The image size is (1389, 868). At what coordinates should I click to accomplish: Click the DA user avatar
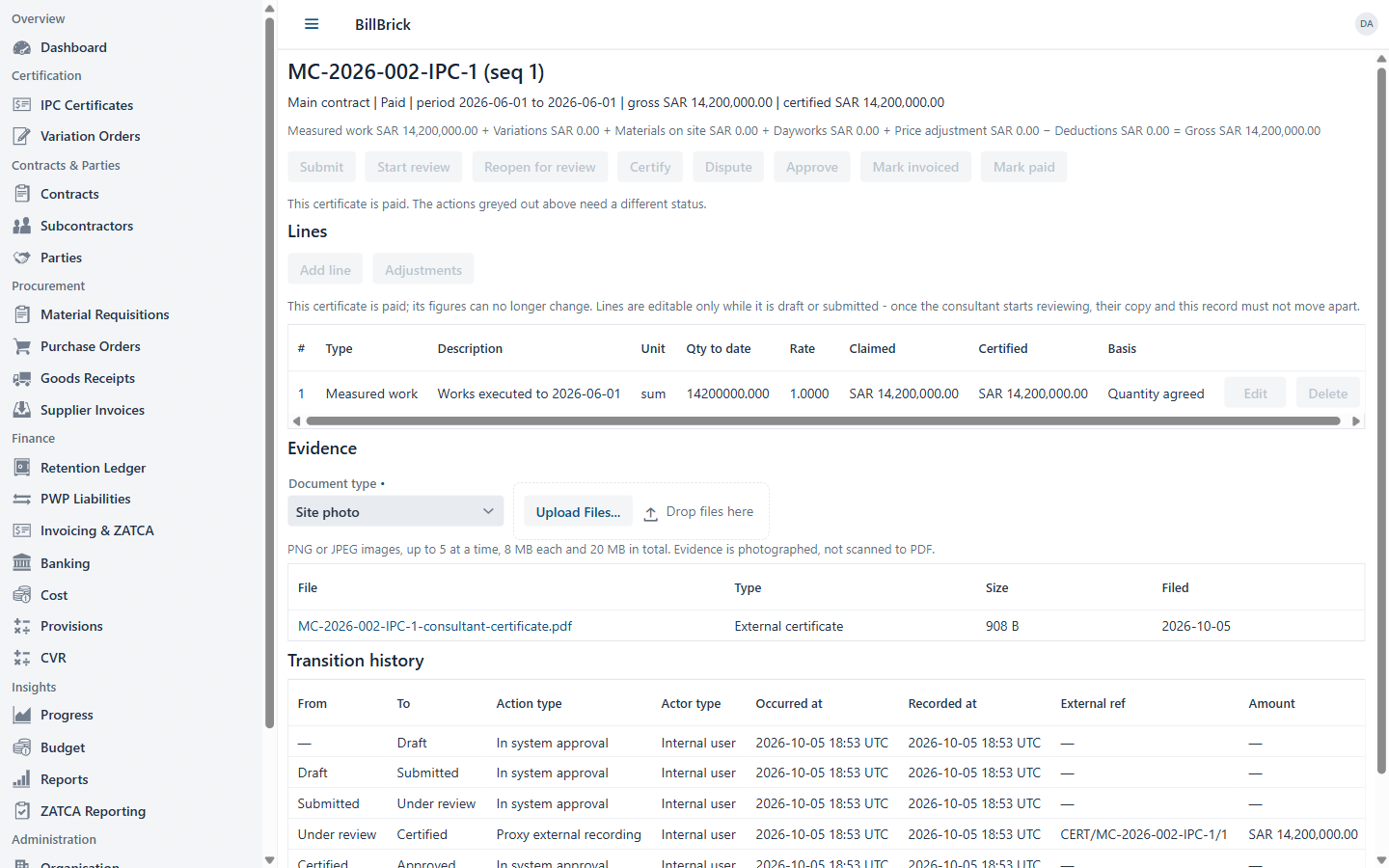click(1366, 24)
